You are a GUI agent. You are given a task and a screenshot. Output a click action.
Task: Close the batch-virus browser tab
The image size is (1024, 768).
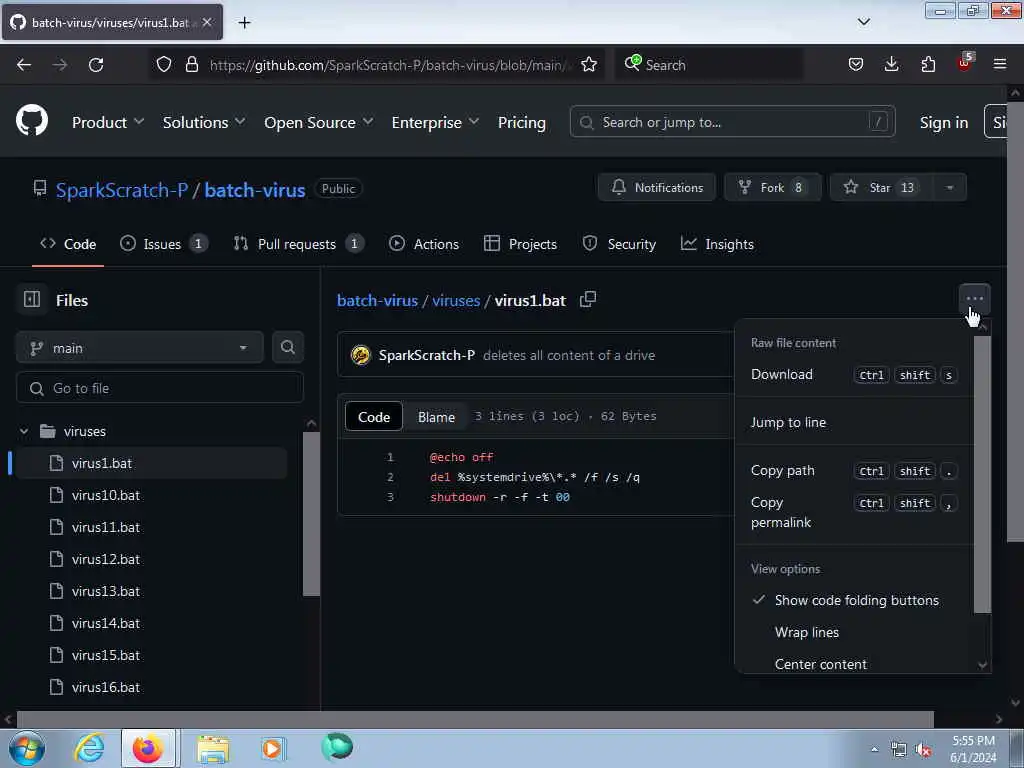207,22
